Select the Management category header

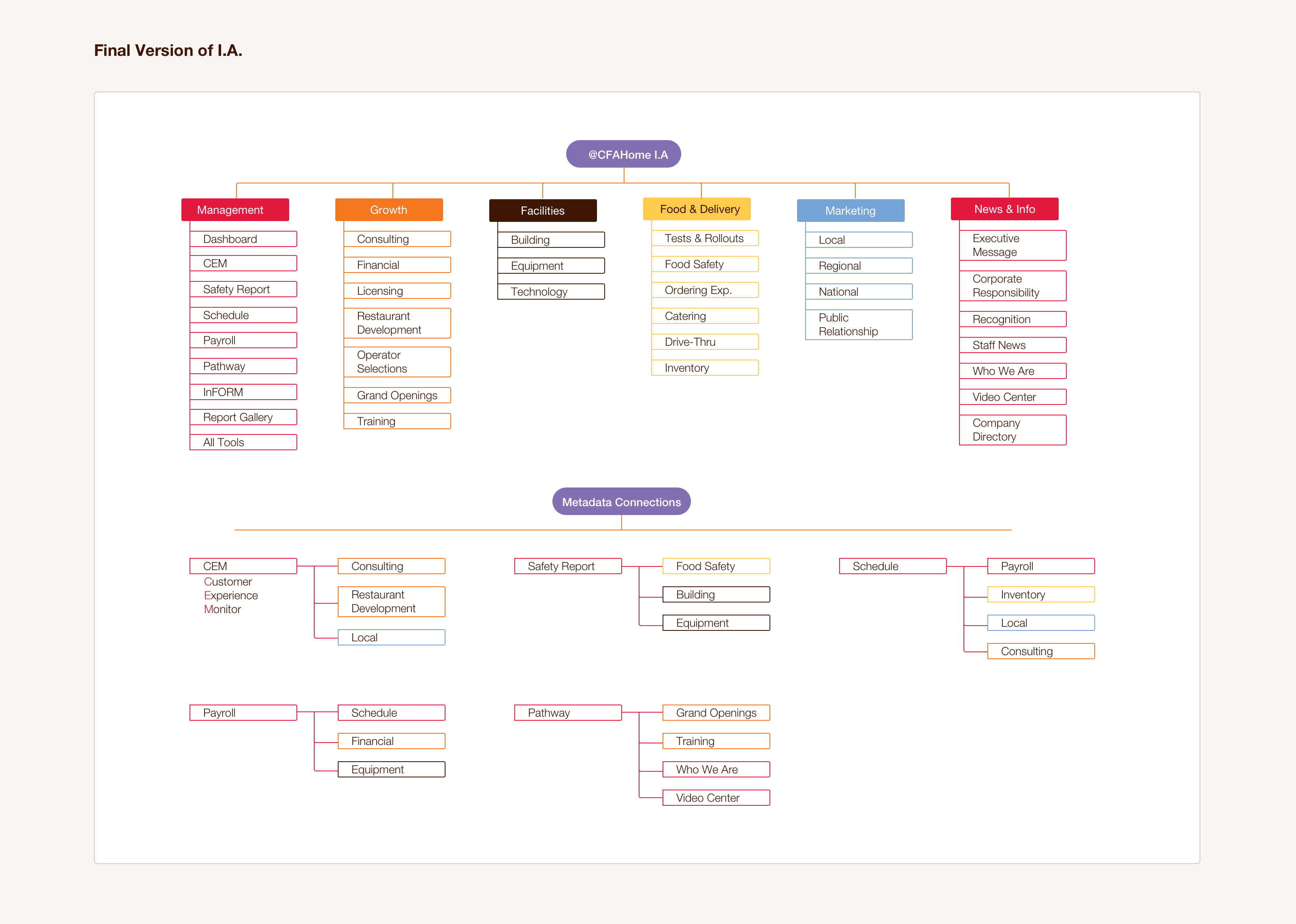235,210
